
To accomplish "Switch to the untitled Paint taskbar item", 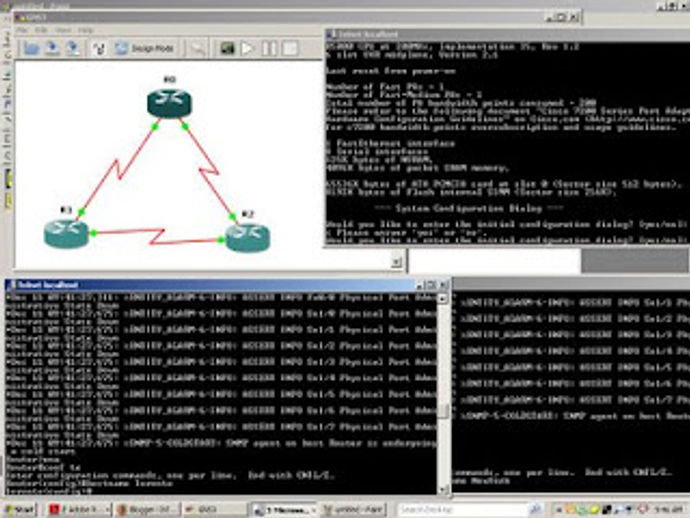I will (353, 510).
